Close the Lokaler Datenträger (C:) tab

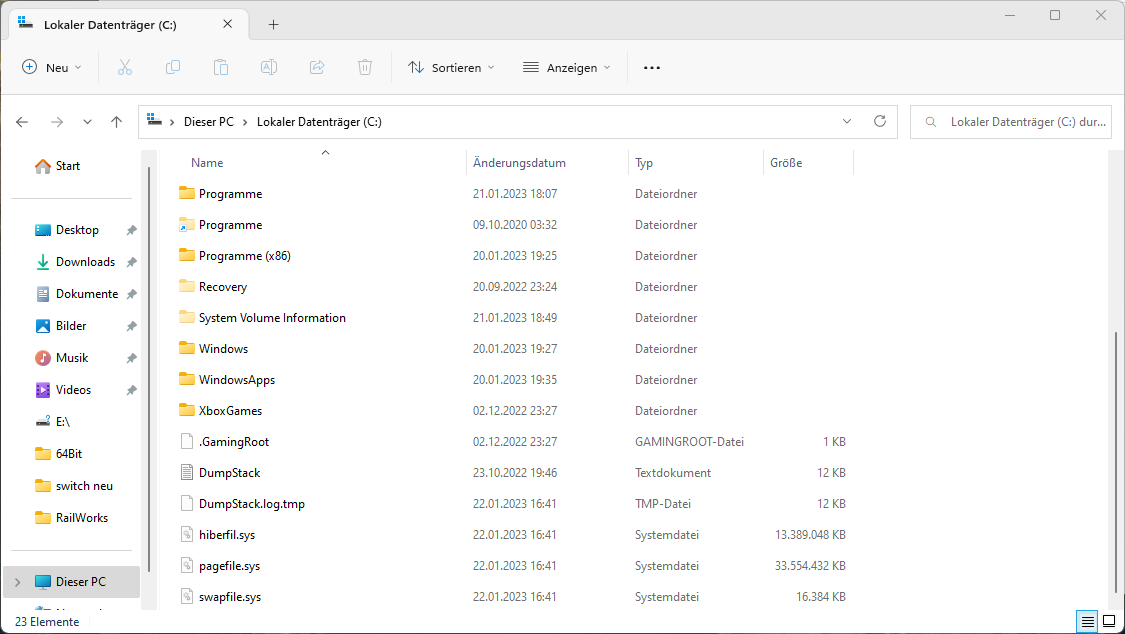(227, 24)
